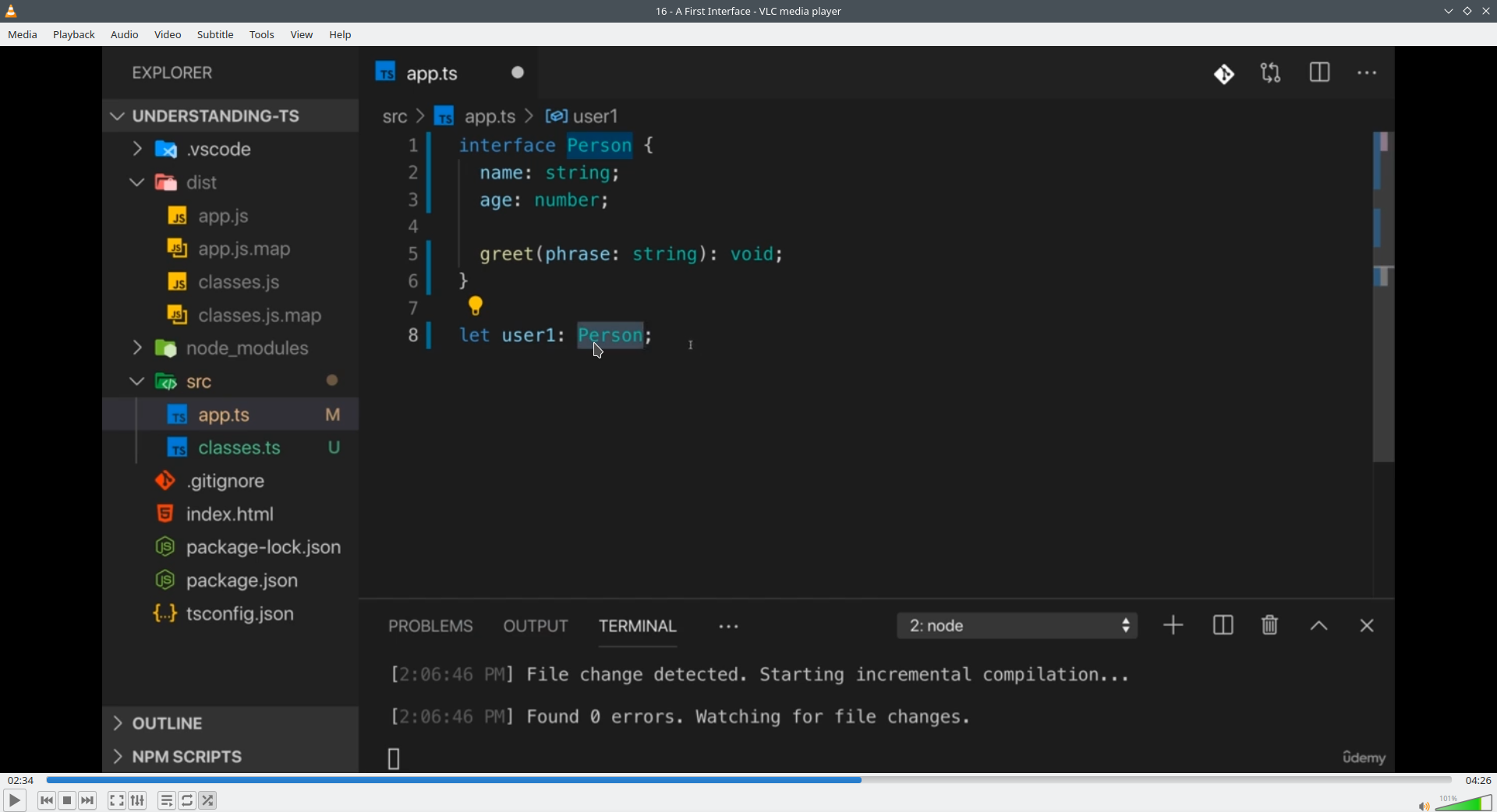Open the .gitignore file

pyautogui.click(x=230, y=482)
